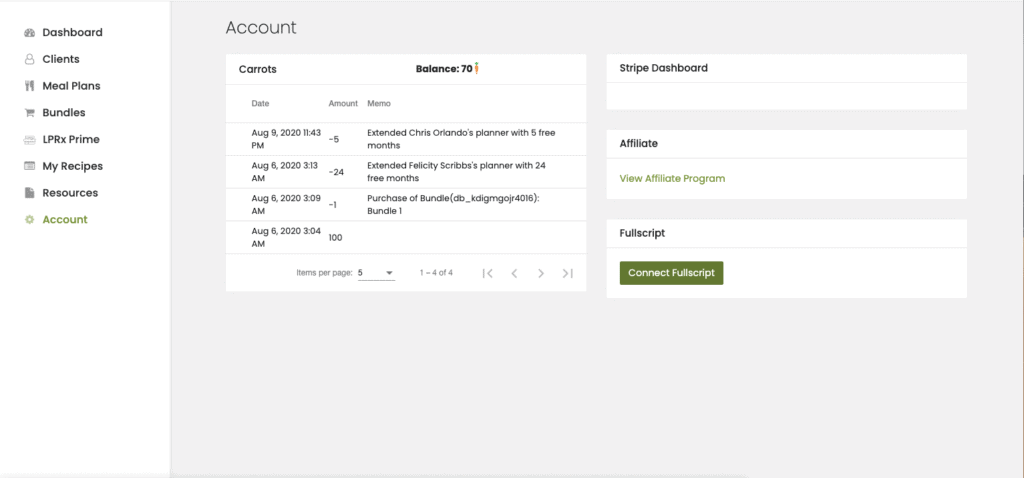Click the Account gear icon
This screenshot has width=1024, height=478.
pyautogui.click(x=30, y=220)
